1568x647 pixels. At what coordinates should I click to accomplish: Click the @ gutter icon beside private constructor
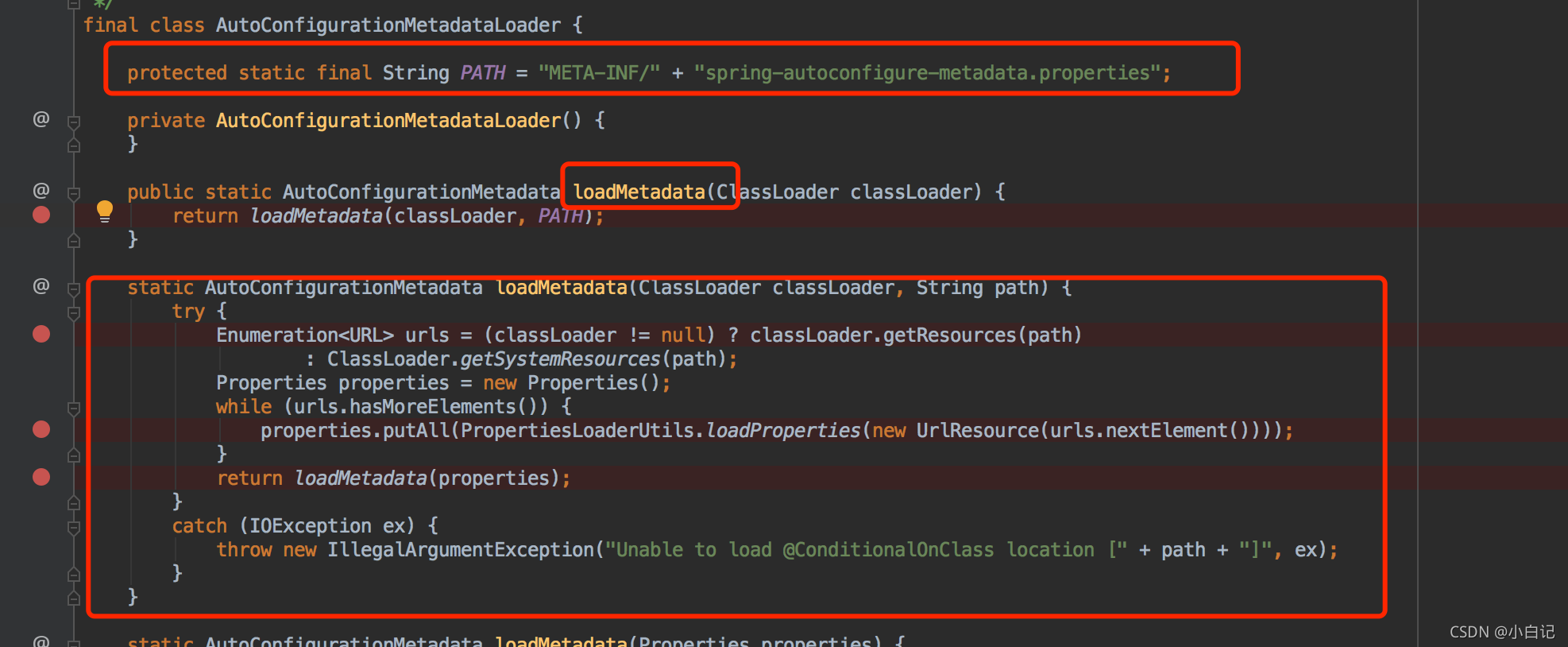tap(41, 119)
